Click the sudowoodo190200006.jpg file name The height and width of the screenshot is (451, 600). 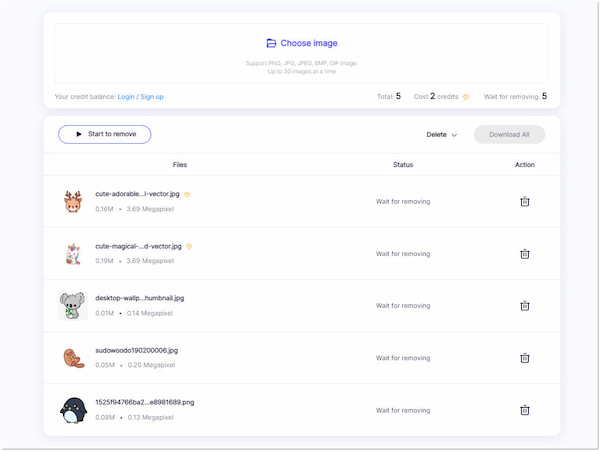[x=136, y=350]
